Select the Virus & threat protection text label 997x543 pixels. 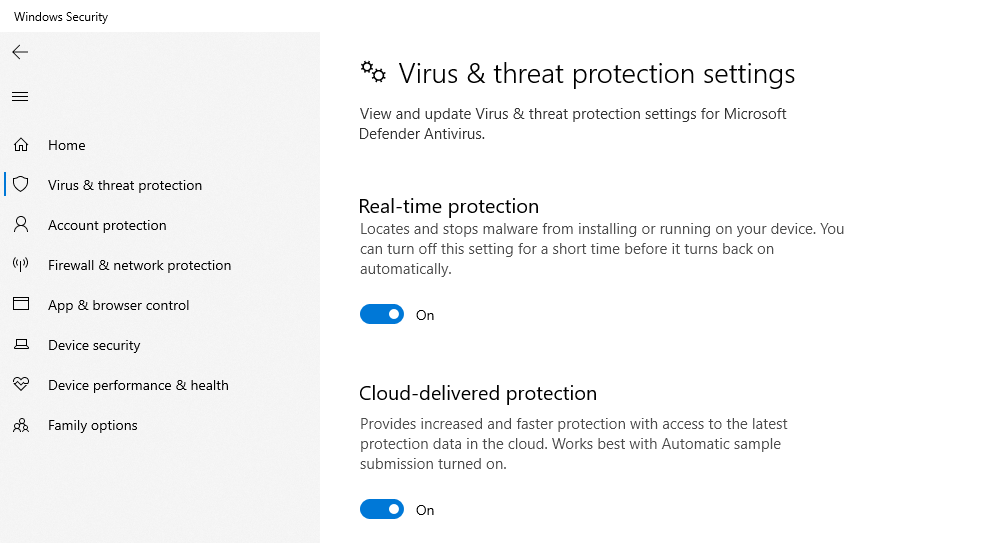tap(125, 185)
